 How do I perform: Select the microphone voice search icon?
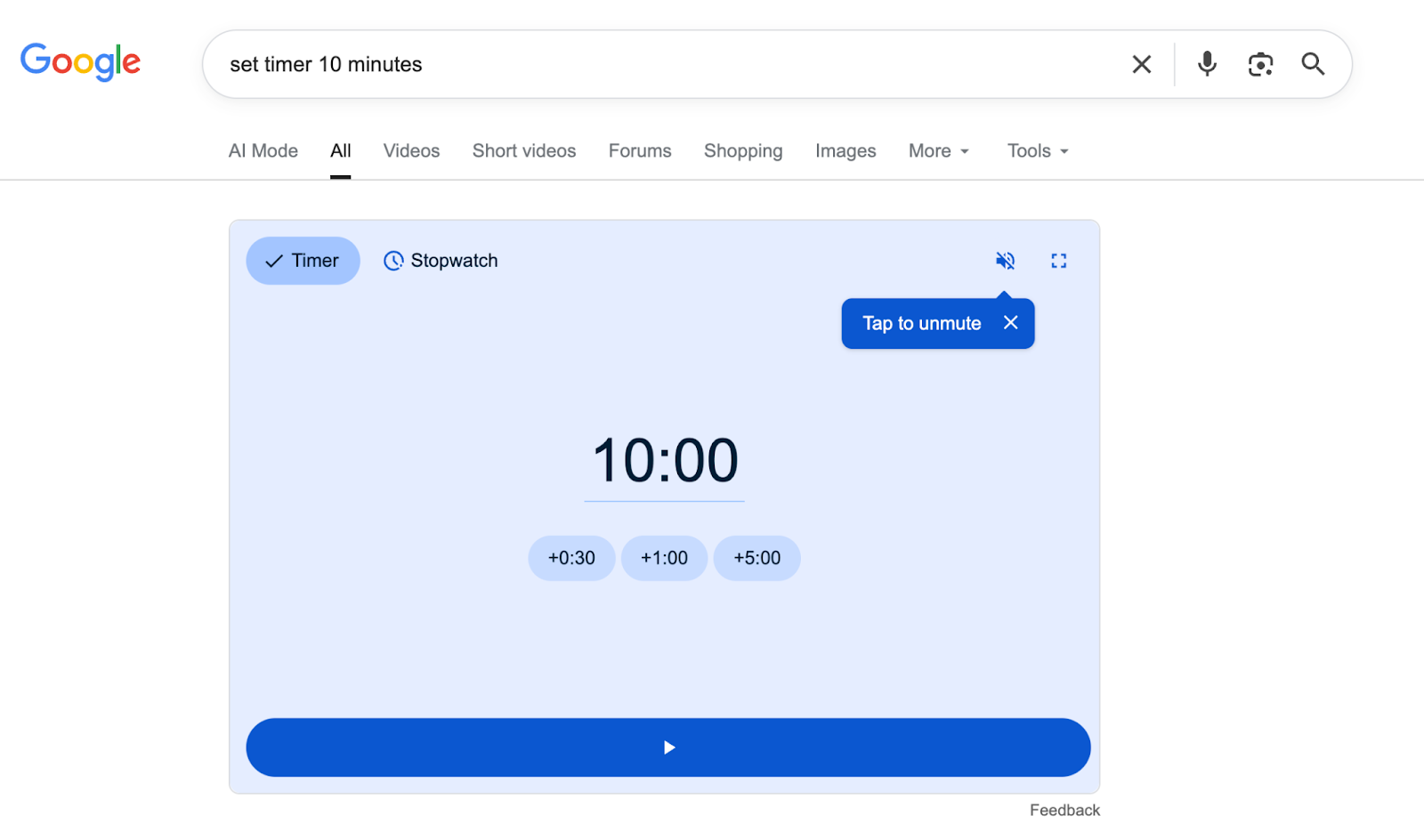[1206, 63]
